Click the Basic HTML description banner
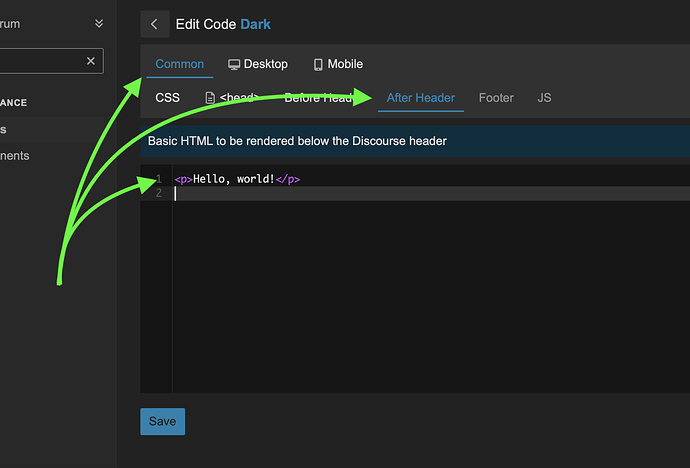Screen dimensions: 690x468 point(415,141)
